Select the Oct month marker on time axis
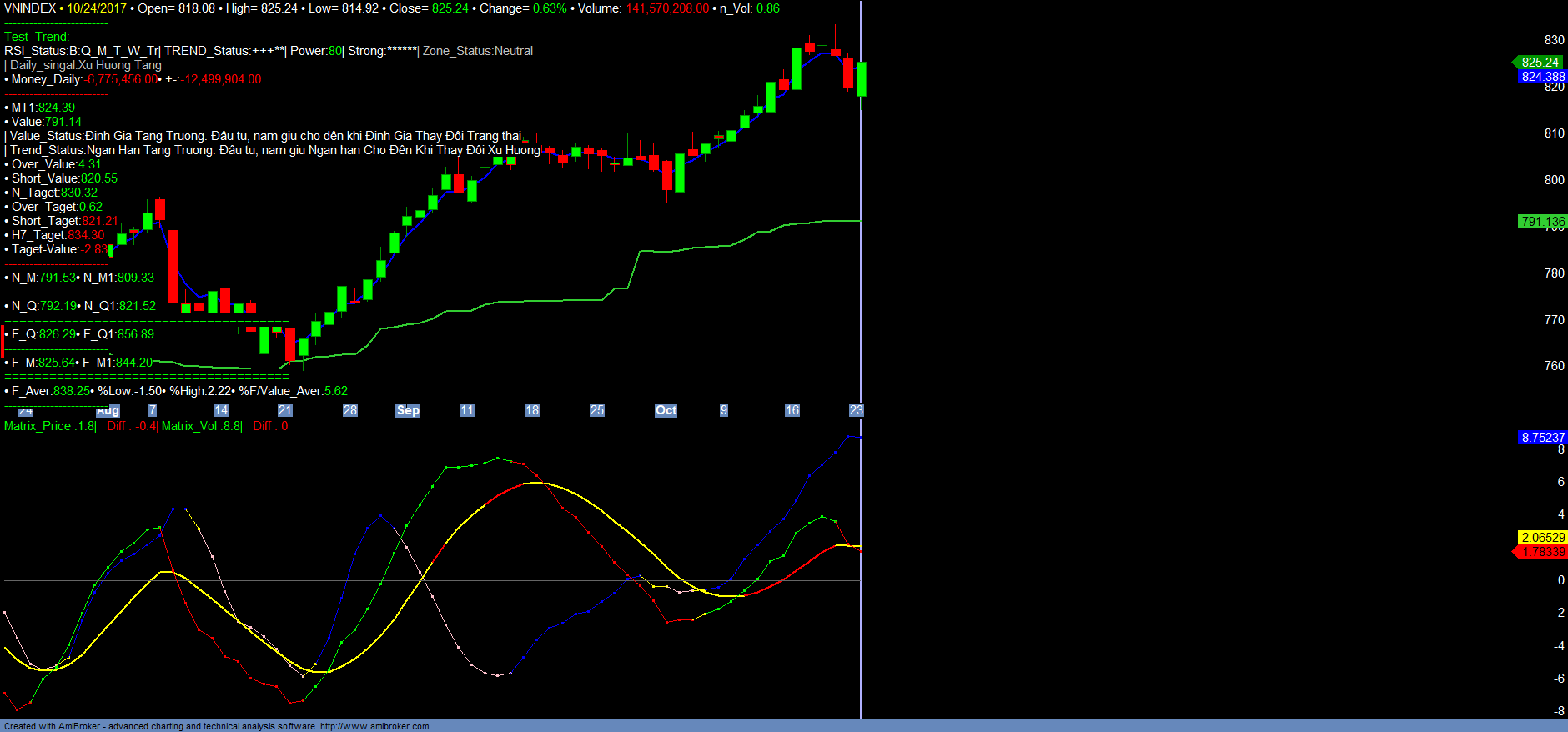1568x732 pixels. tap(666, 410)
